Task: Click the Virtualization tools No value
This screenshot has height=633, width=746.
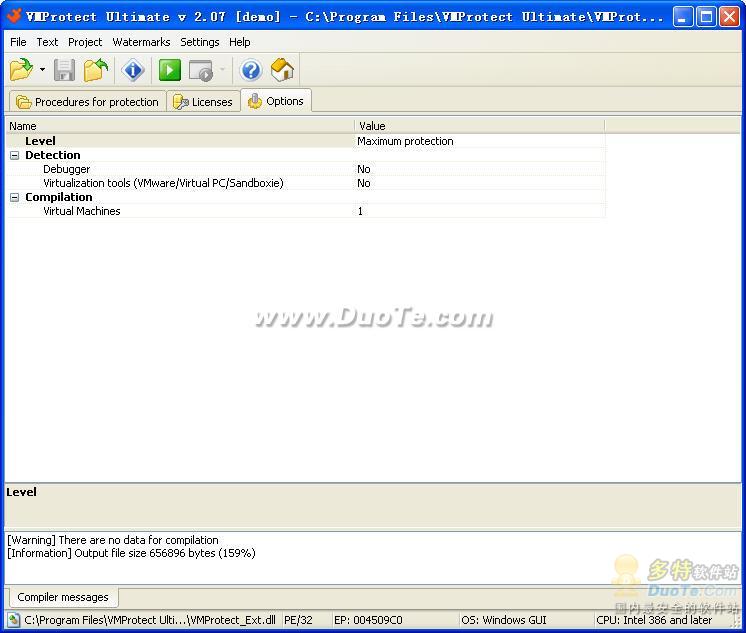Action: [x=363, y=183]
